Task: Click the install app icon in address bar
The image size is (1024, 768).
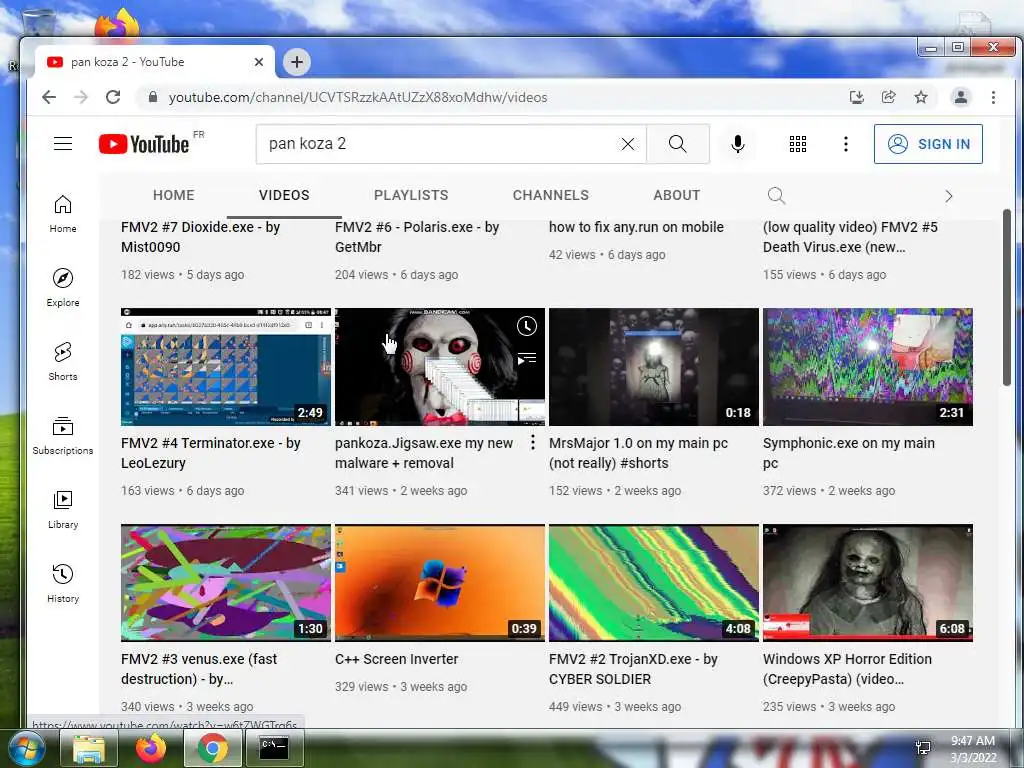Action: 857,97
